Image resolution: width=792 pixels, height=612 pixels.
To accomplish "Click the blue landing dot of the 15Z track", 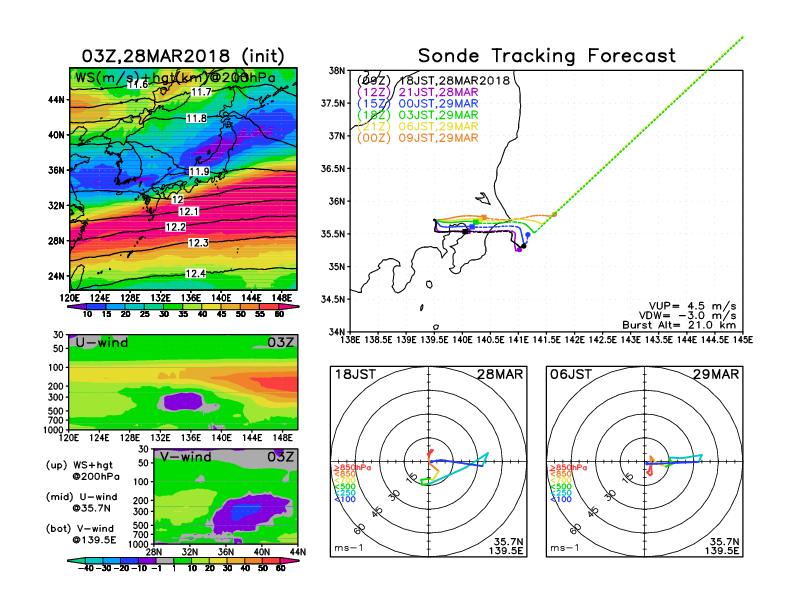I will pyautogui.click(x=528, y=234).
